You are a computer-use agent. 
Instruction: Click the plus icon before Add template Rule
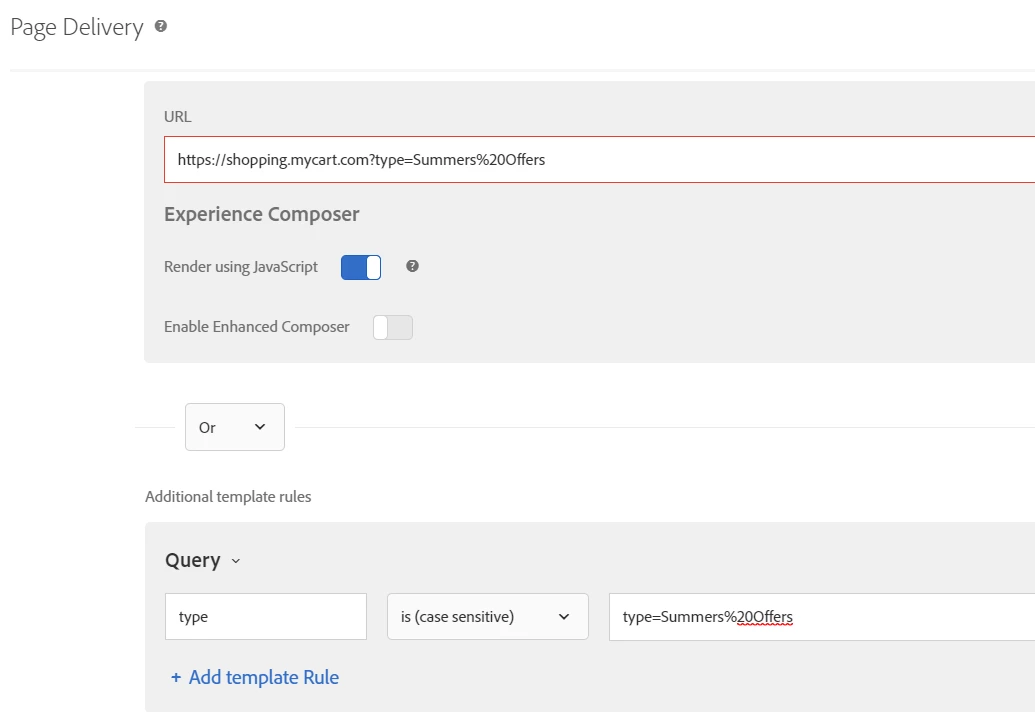(x=176, y=677)
